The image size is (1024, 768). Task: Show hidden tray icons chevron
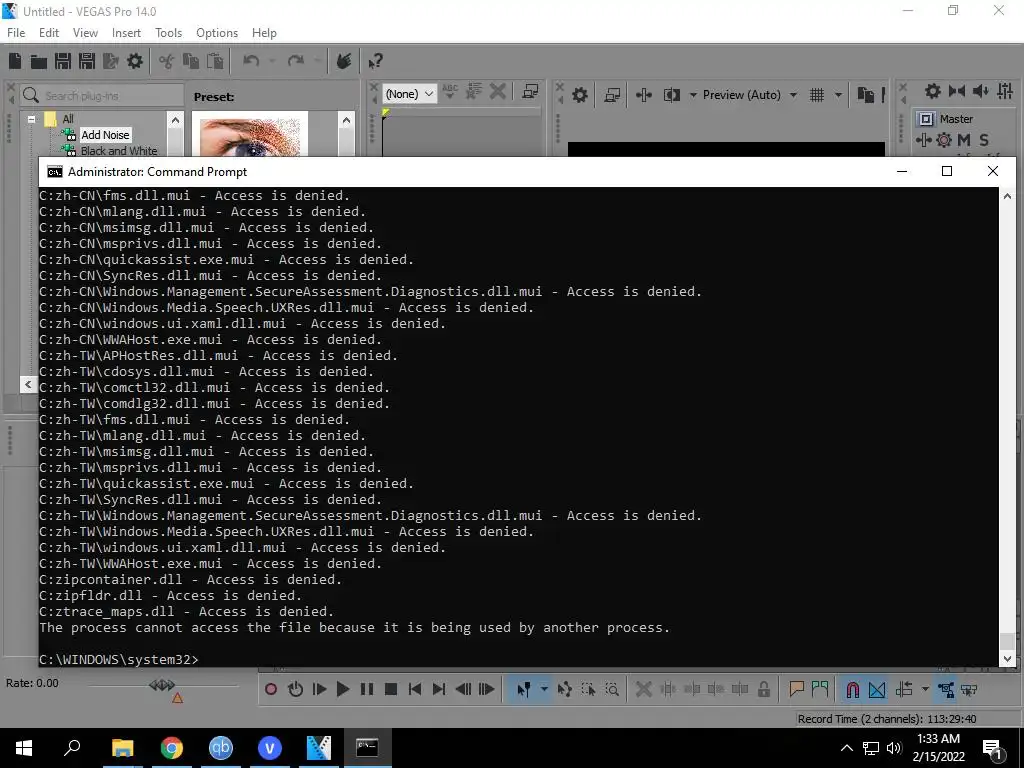(846, 748)
